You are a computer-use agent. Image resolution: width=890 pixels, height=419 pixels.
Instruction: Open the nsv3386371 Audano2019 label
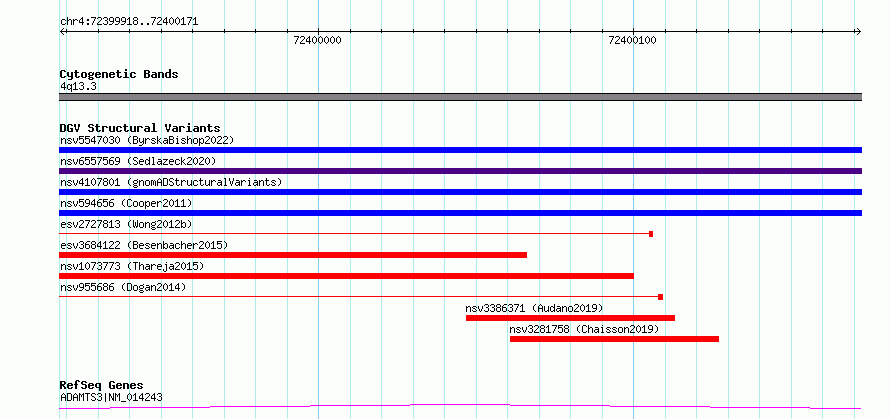pyautogui.click(x=534, y=308)
